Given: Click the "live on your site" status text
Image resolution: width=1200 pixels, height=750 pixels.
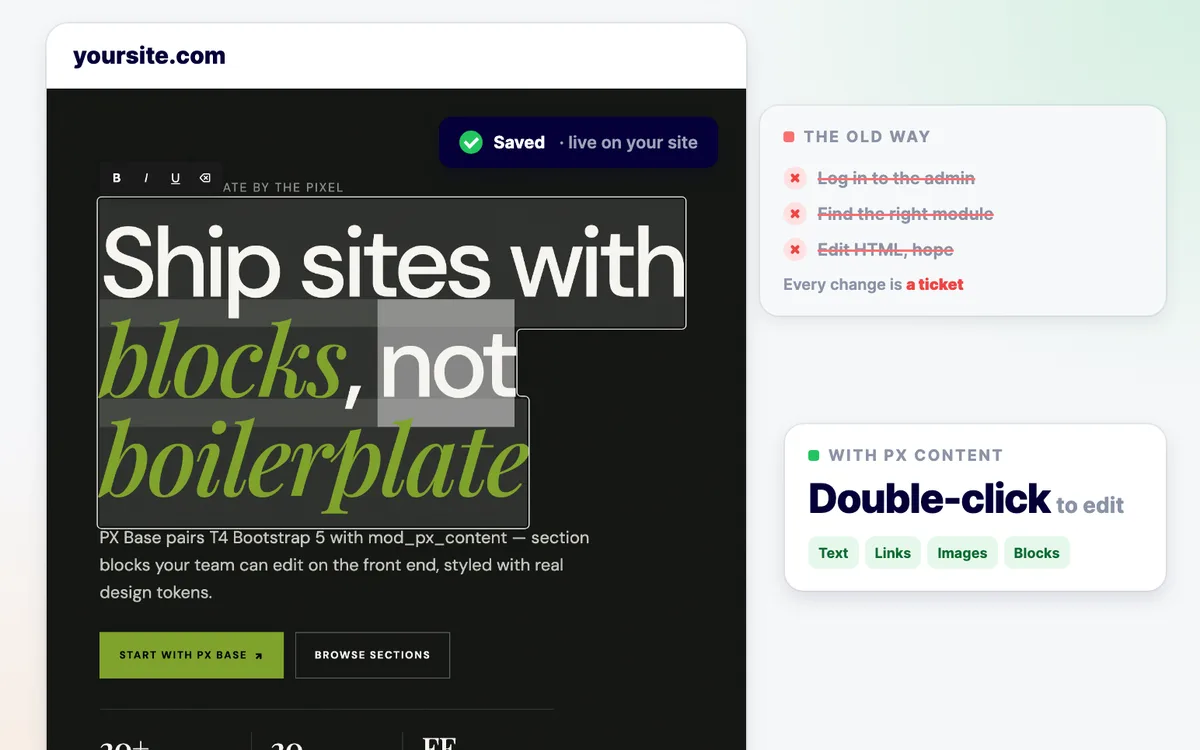Looking at the screenshot, I should click(x=633, y=142).
